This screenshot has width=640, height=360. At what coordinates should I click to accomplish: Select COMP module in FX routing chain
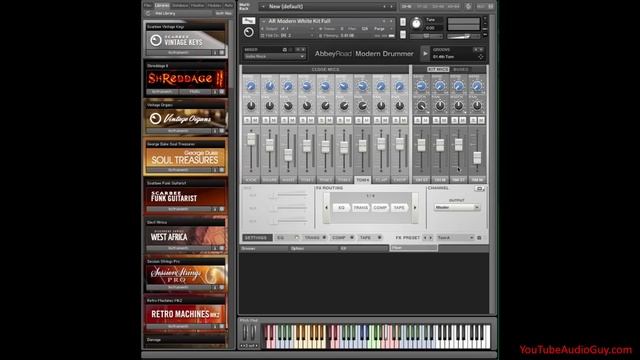(380, 208)
